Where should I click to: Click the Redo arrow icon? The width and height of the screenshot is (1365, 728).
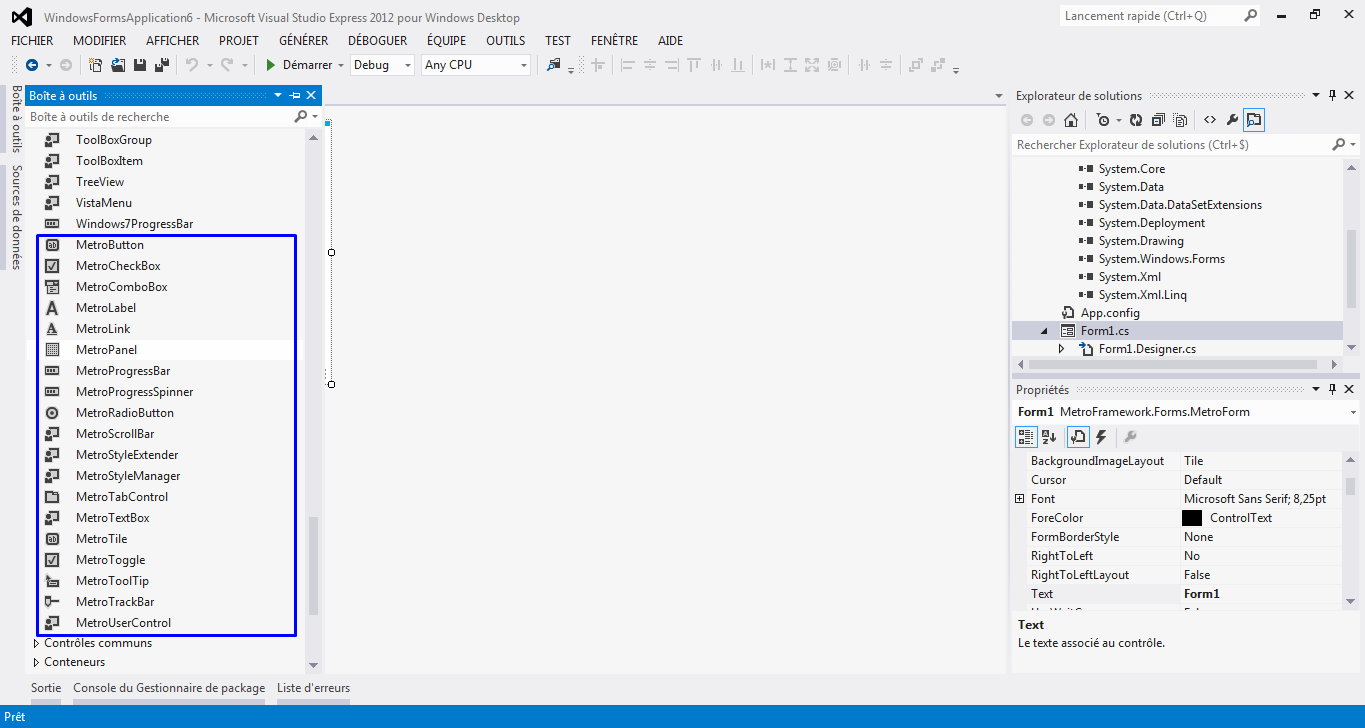tap(227, 65)
